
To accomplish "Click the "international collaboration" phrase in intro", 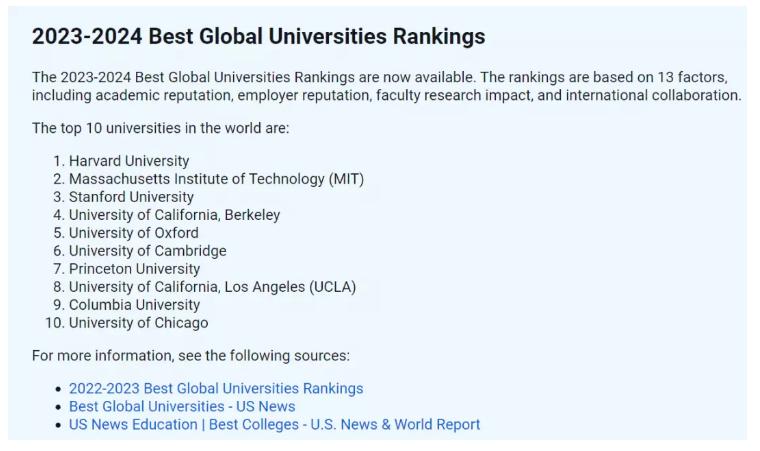I will click(653, 95).
